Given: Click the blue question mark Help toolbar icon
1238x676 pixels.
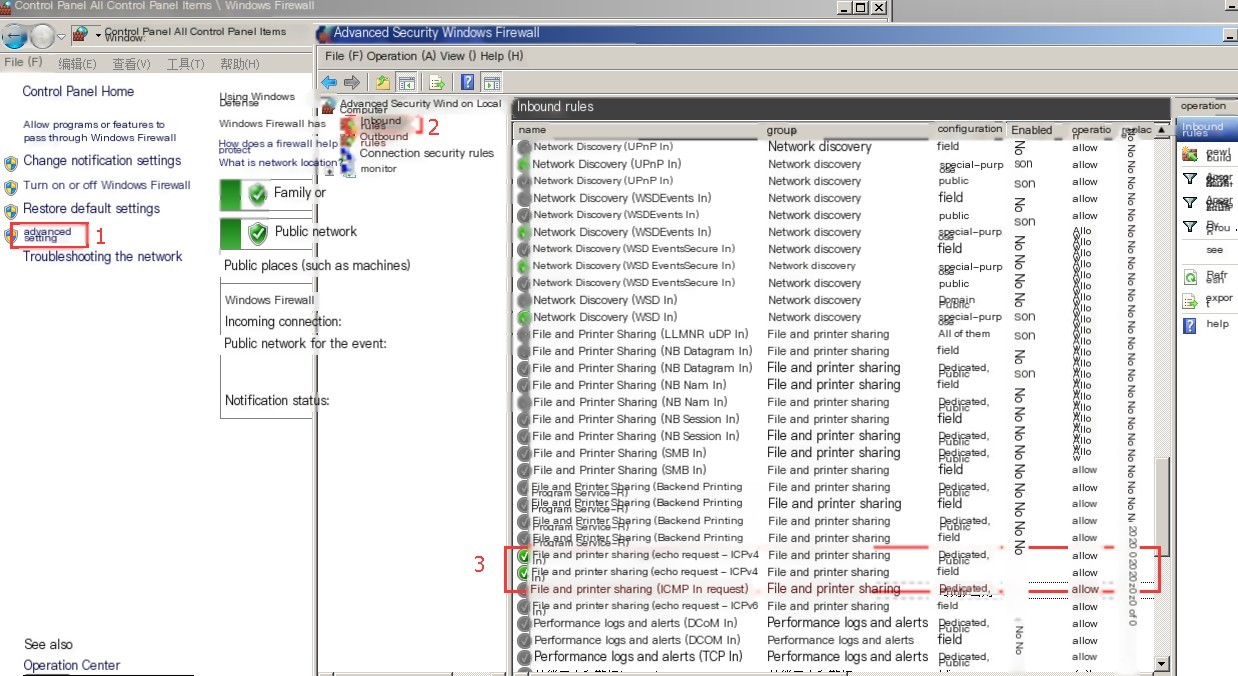Looking at the screenshot, I should click(467, 82).
